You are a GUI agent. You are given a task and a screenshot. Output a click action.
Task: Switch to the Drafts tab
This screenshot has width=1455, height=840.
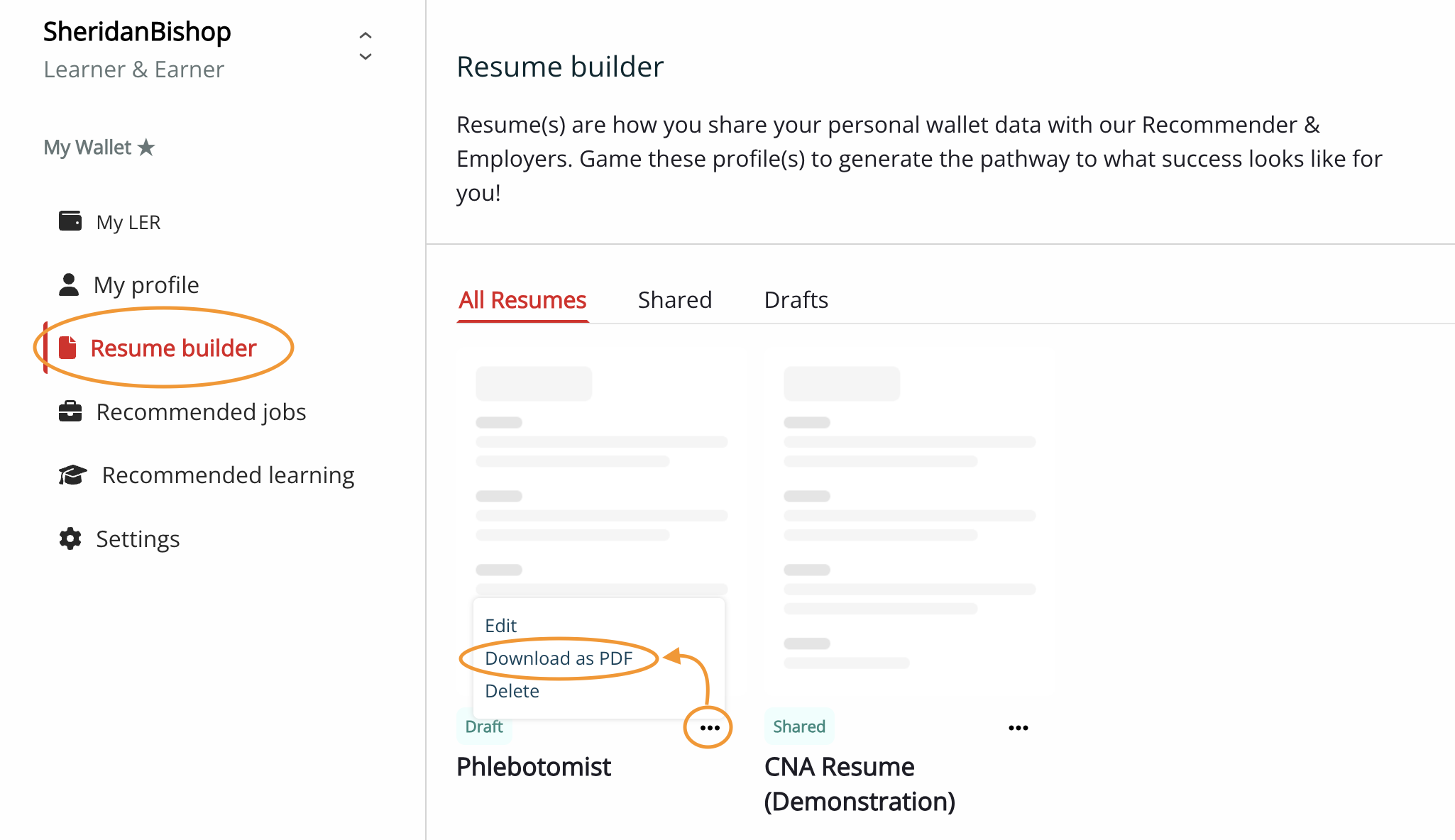coord(796,300)
